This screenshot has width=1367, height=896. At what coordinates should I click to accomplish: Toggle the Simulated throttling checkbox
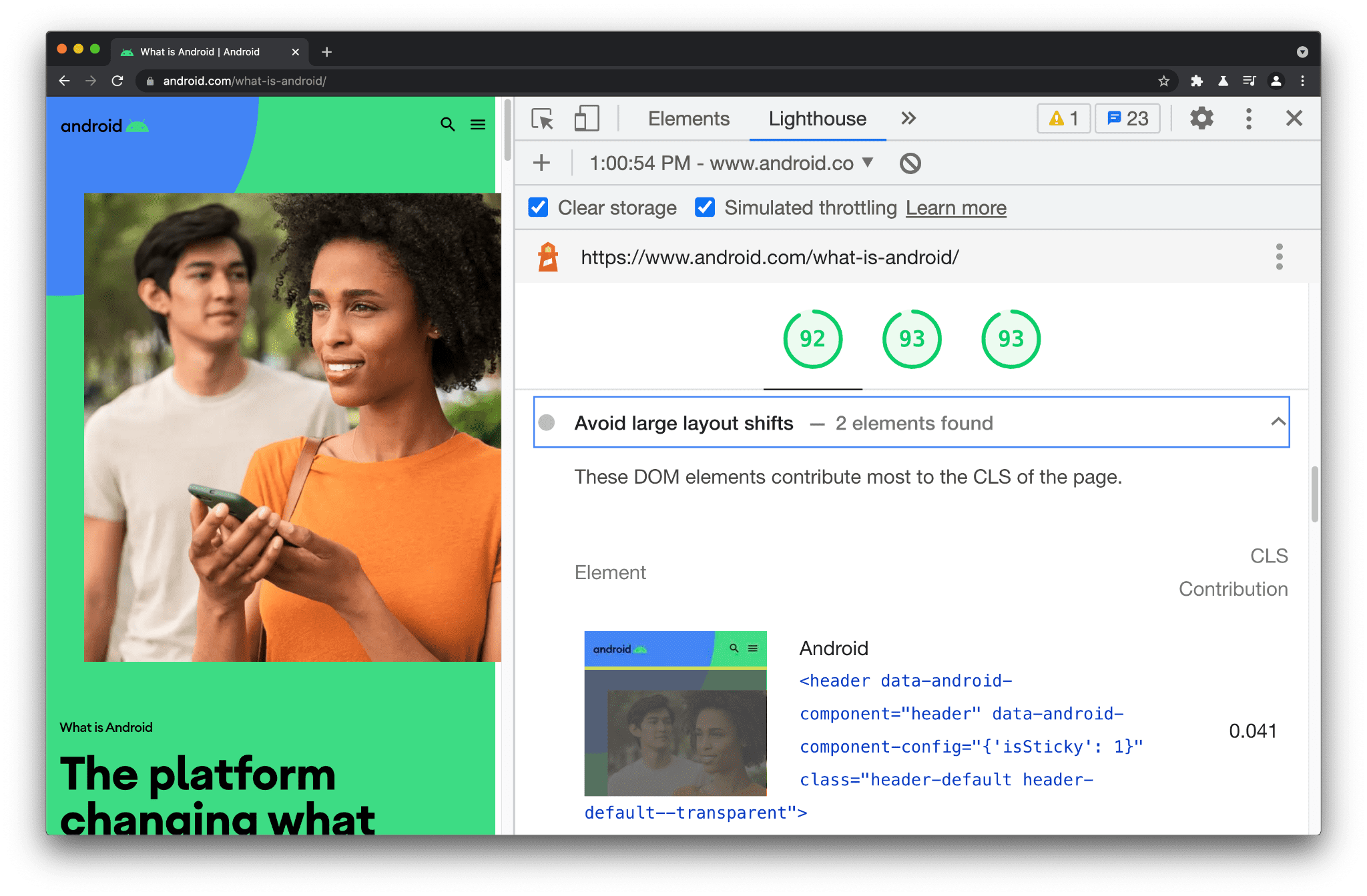pyautogui.click(x=705, y=207)
